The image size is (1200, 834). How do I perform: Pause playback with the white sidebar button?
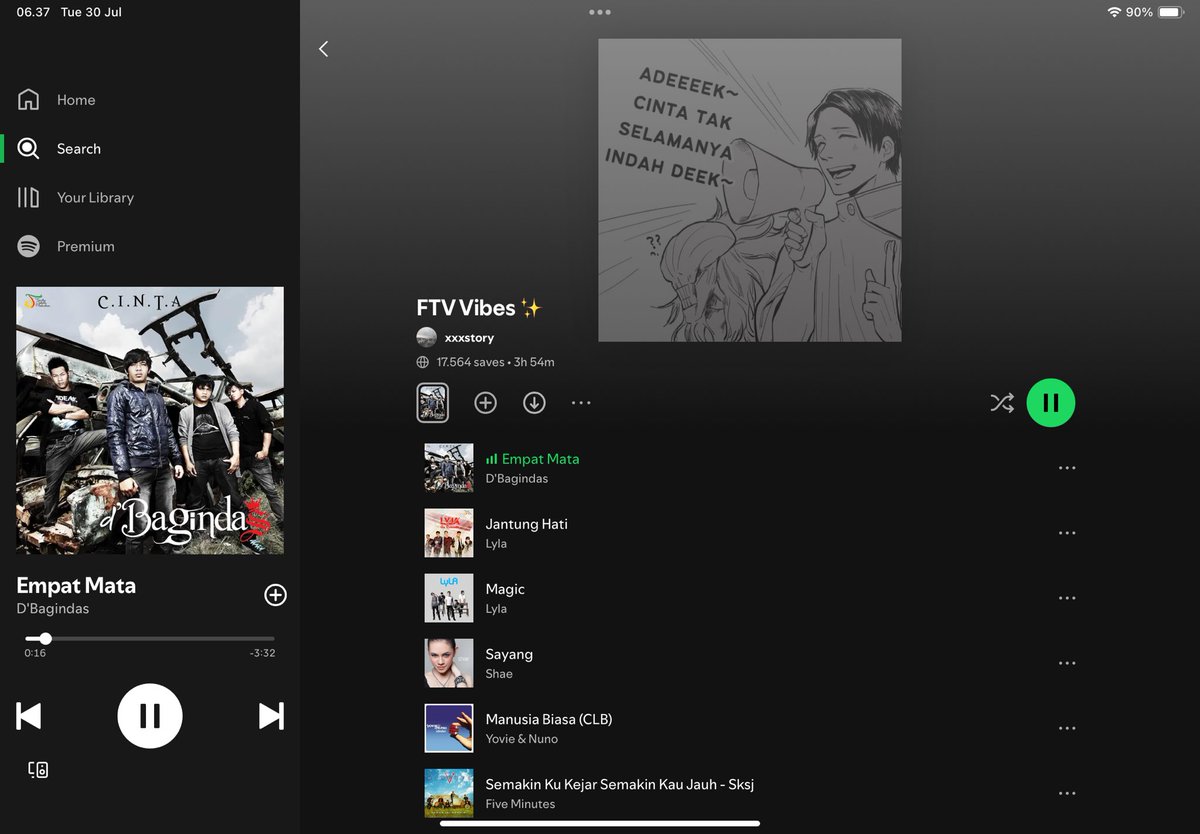click(x=150, y=716)
